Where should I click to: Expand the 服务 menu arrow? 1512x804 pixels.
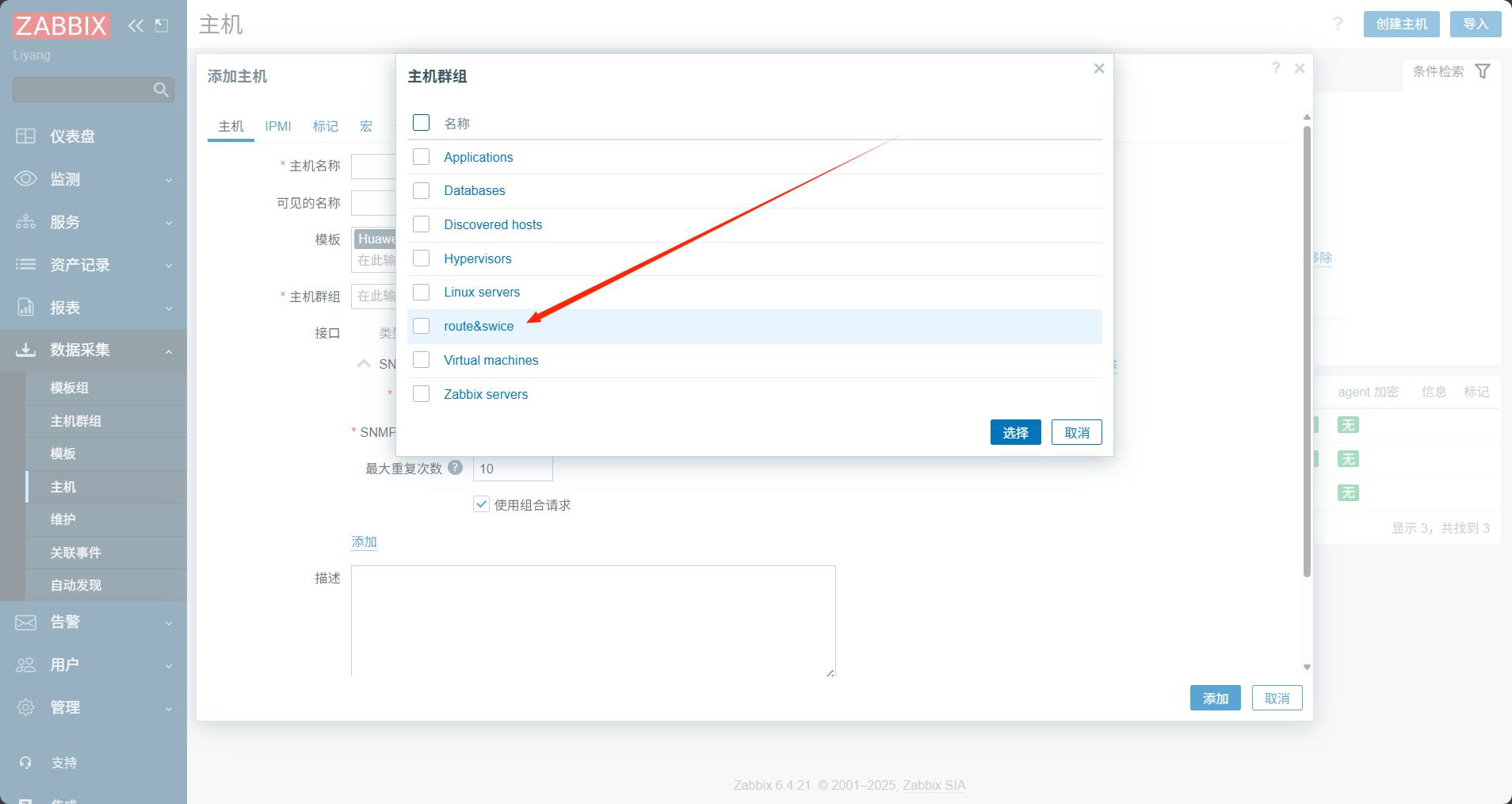[169, 223]
